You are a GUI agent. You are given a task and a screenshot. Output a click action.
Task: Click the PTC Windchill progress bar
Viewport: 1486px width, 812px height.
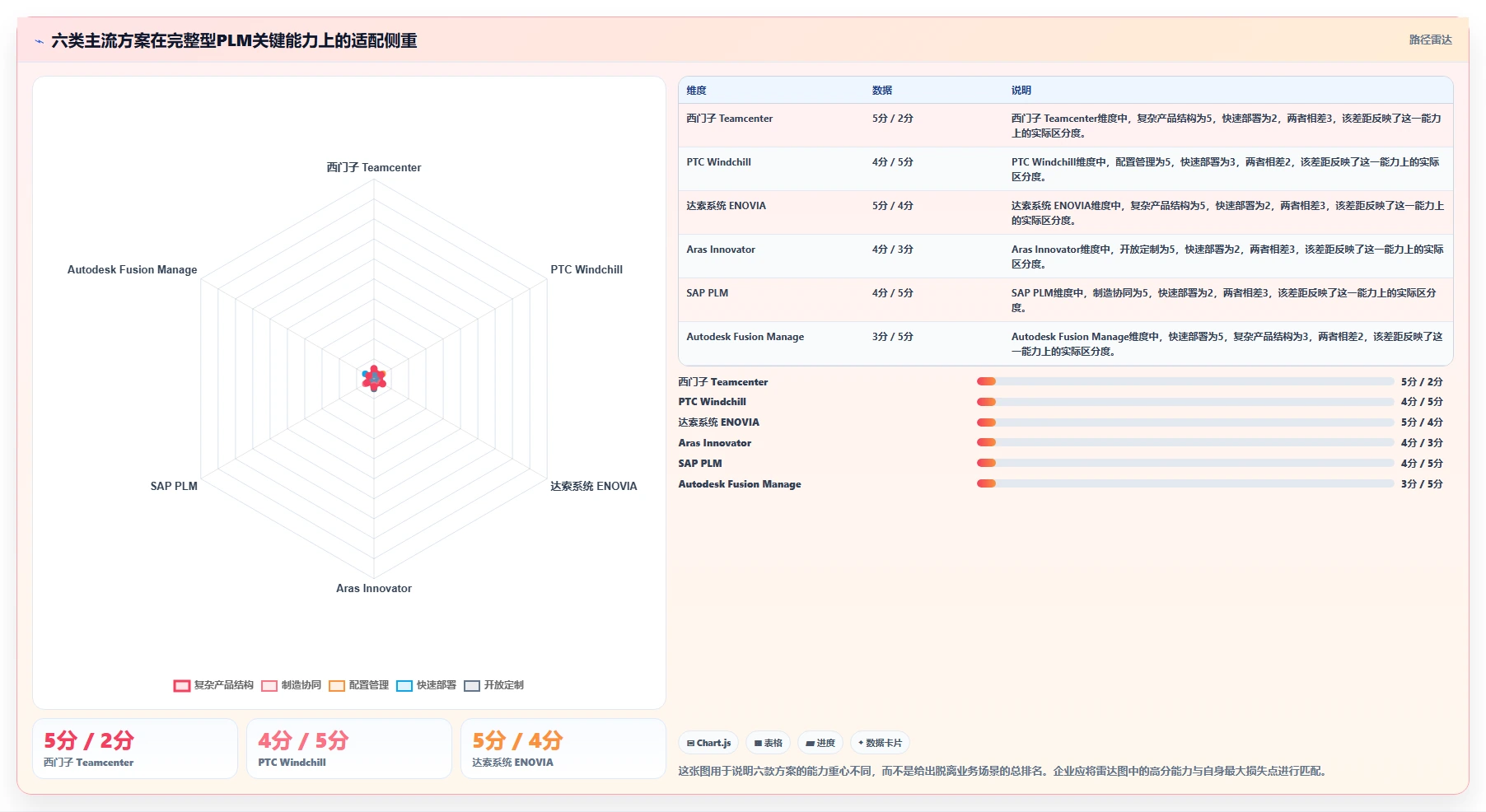1185,402
